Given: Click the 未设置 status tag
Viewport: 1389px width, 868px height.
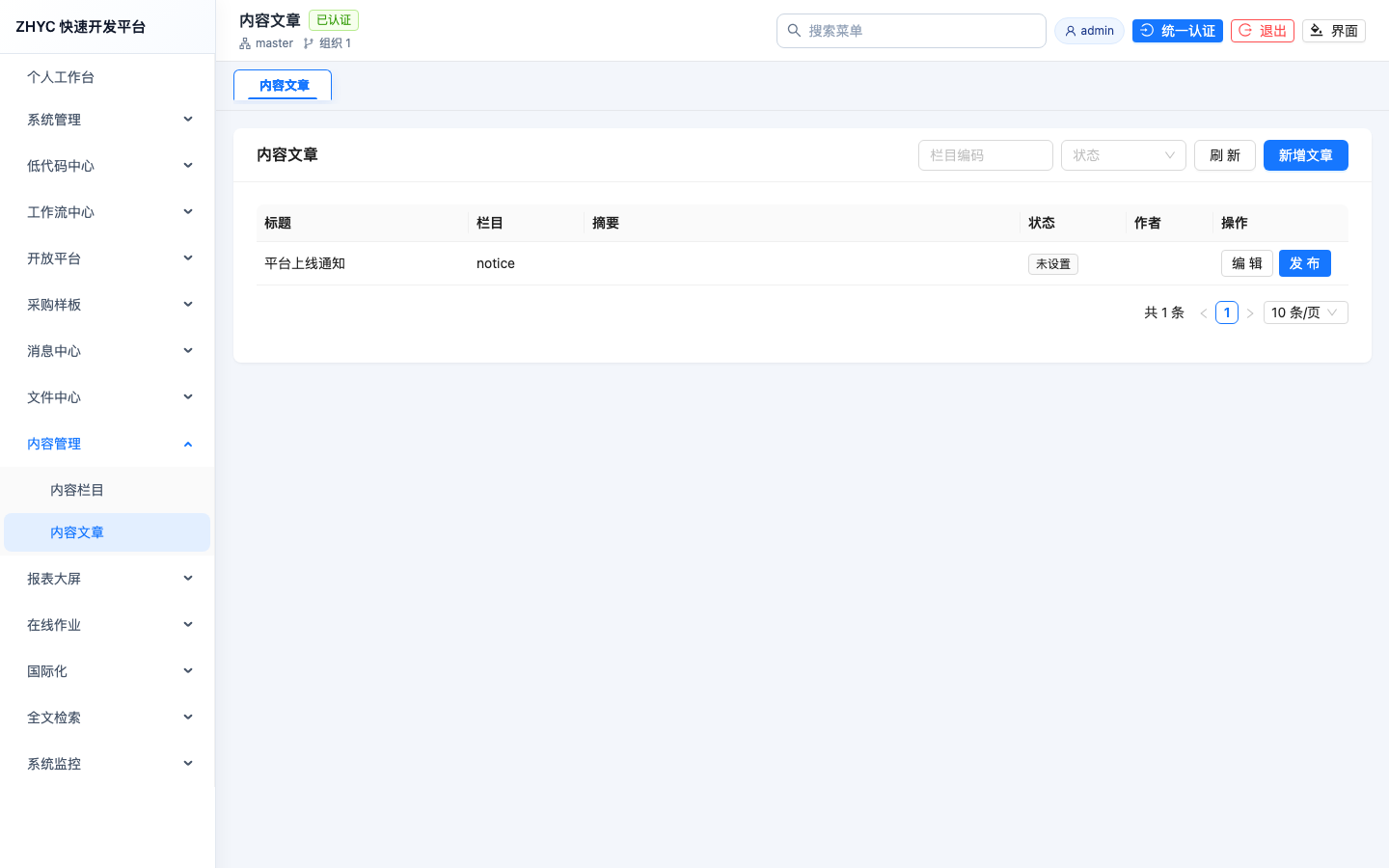Looking at the screenshot, I should (x=1053, y=264).
